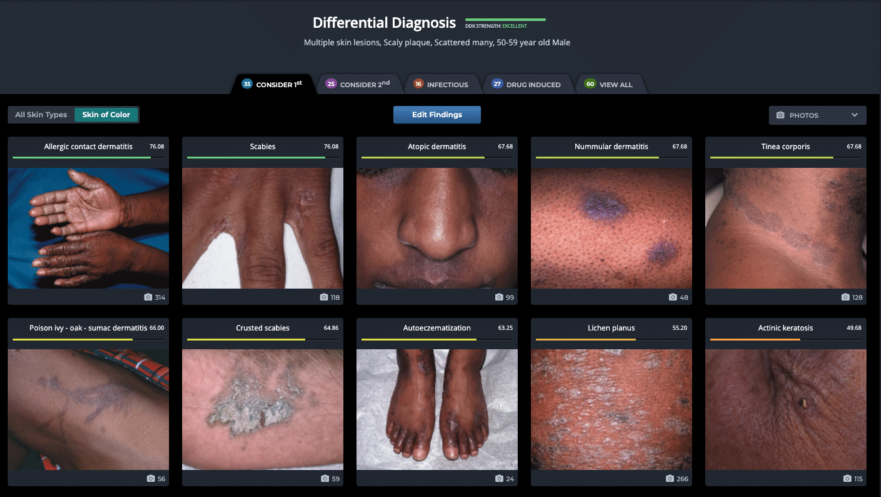
Task: Click camera icon on Crusted scabies card
Action: 324,478
